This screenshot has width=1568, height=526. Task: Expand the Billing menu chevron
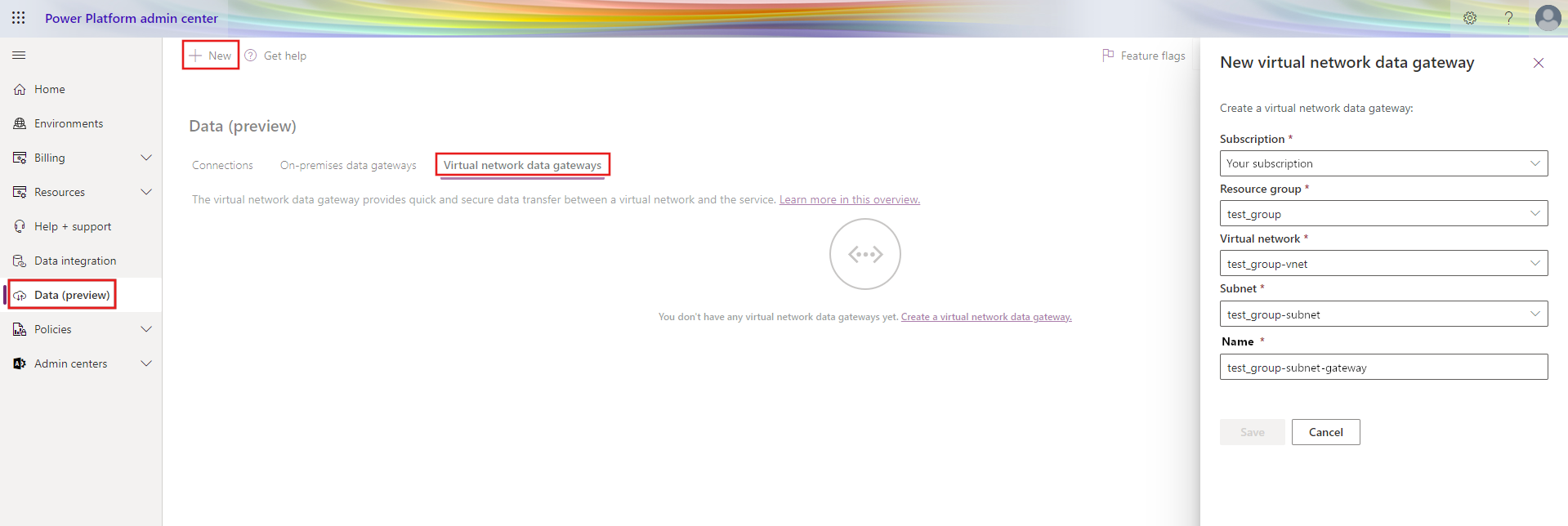tap(146, 158)
